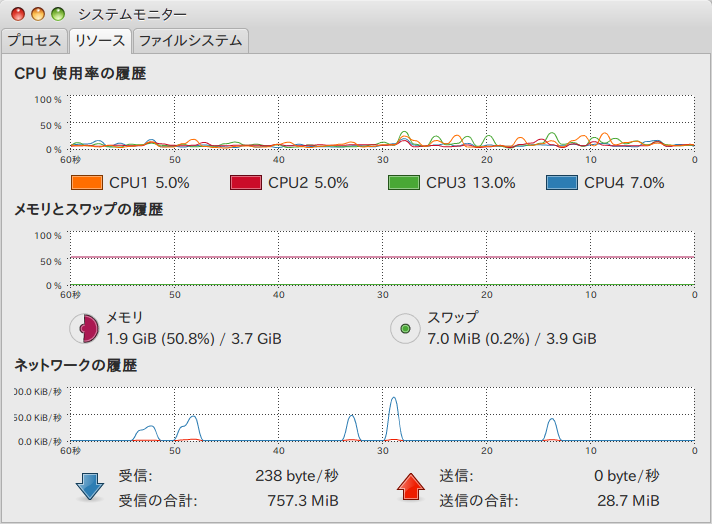
Task: Open the red CPU2 color picker
Action: click(246, 183)
